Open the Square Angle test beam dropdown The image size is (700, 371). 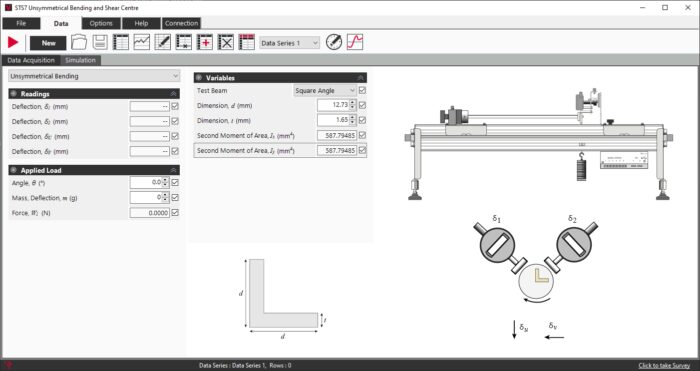point(325,90)
